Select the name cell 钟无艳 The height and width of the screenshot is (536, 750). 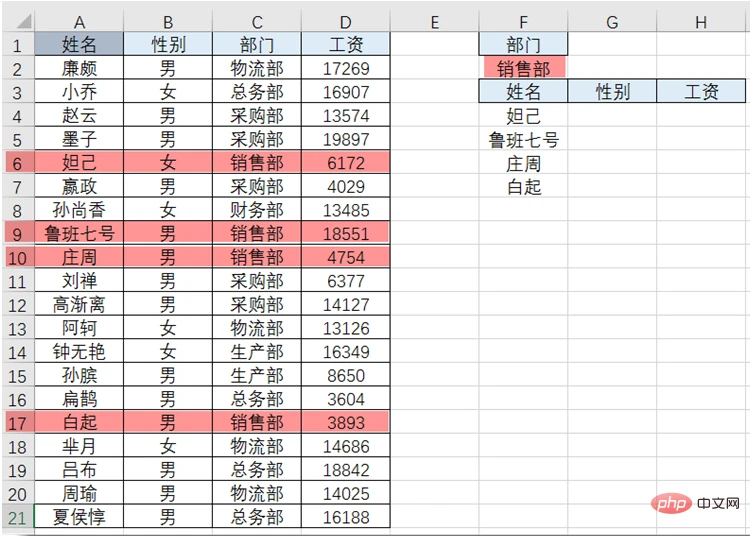[79, 352]
